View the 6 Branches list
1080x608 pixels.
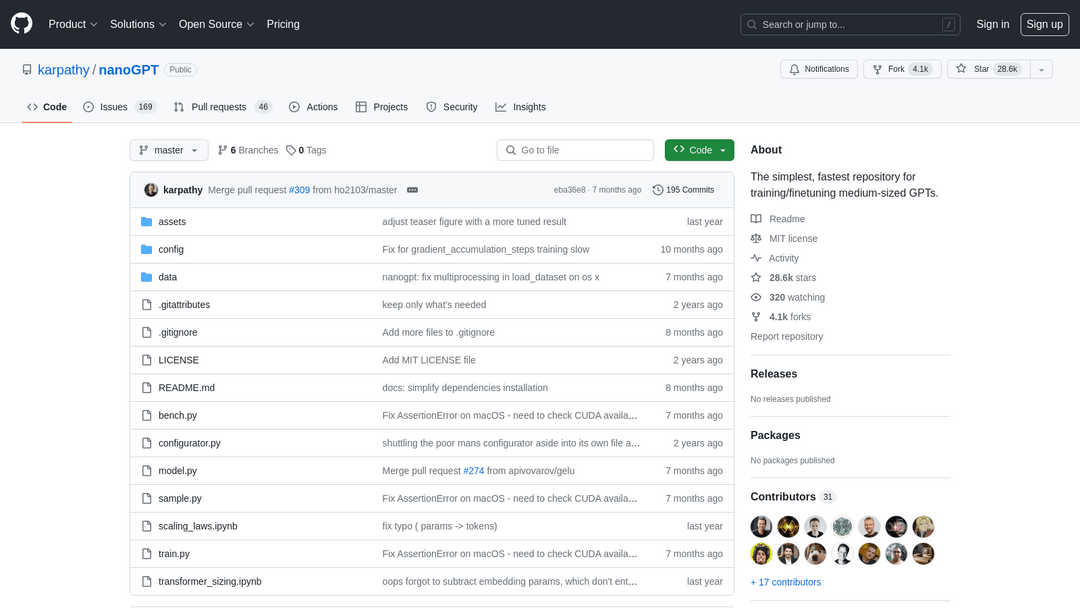click(248, 150)
